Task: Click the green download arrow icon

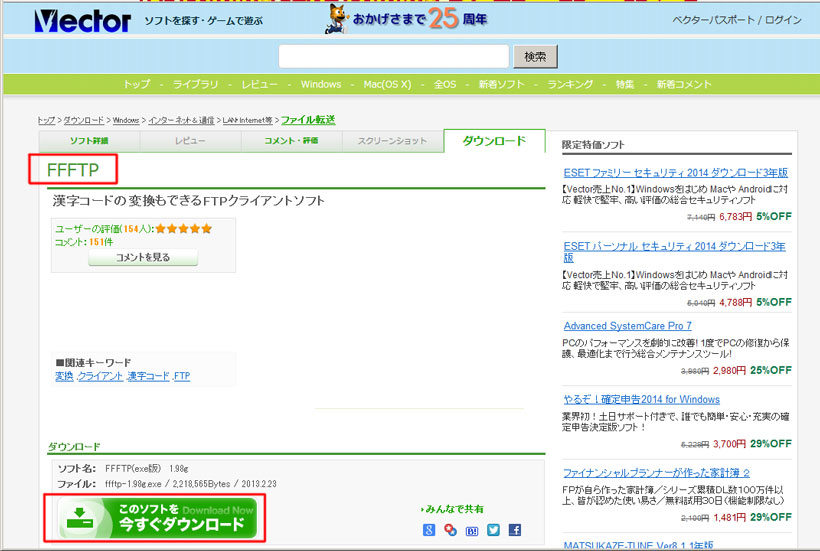Action: pos(80,518)
